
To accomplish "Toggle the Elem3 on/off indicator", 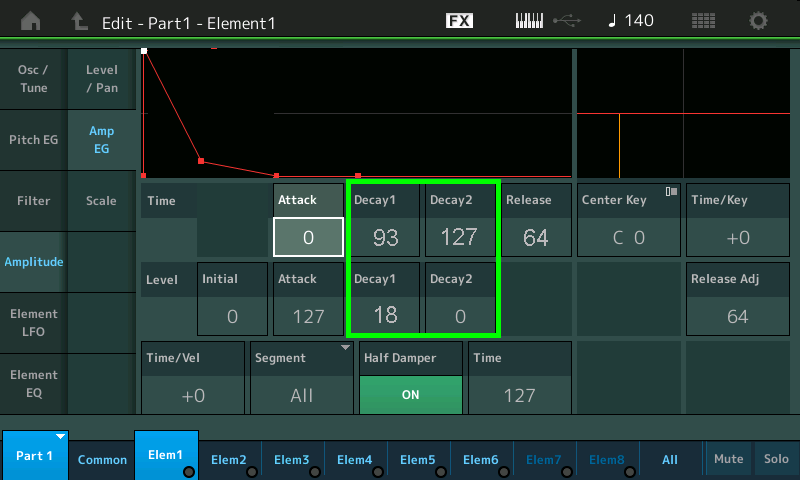I will point(315,472).
